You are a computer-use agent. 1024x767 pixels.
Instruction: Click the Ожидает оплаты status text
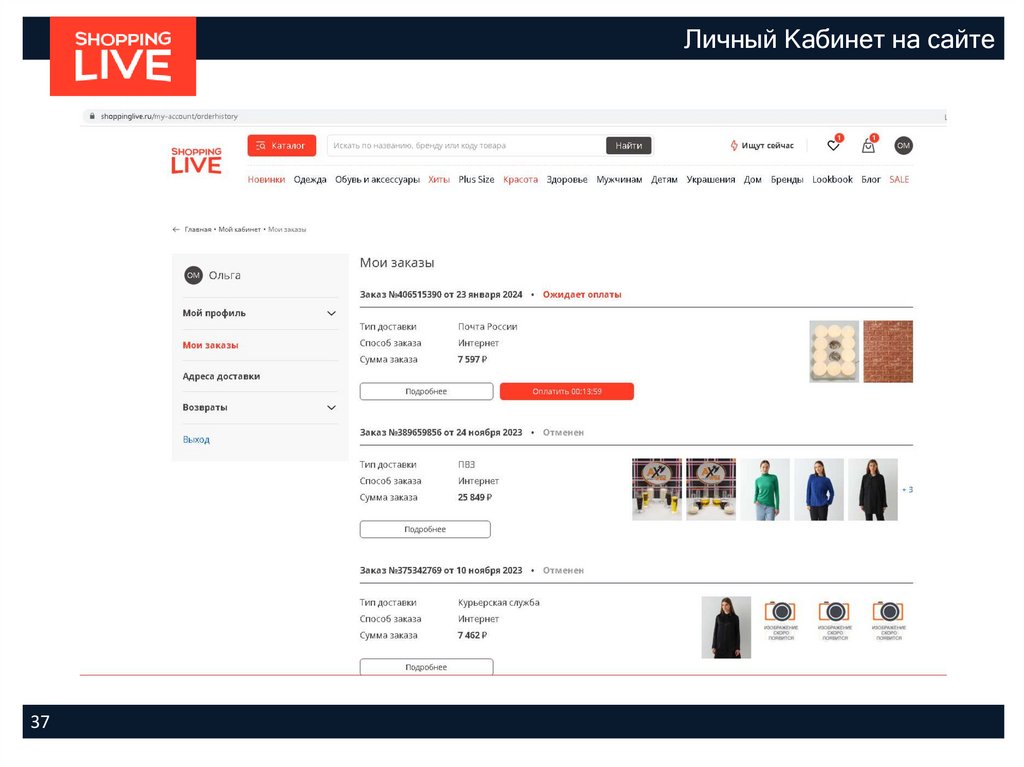coord(582,295)
